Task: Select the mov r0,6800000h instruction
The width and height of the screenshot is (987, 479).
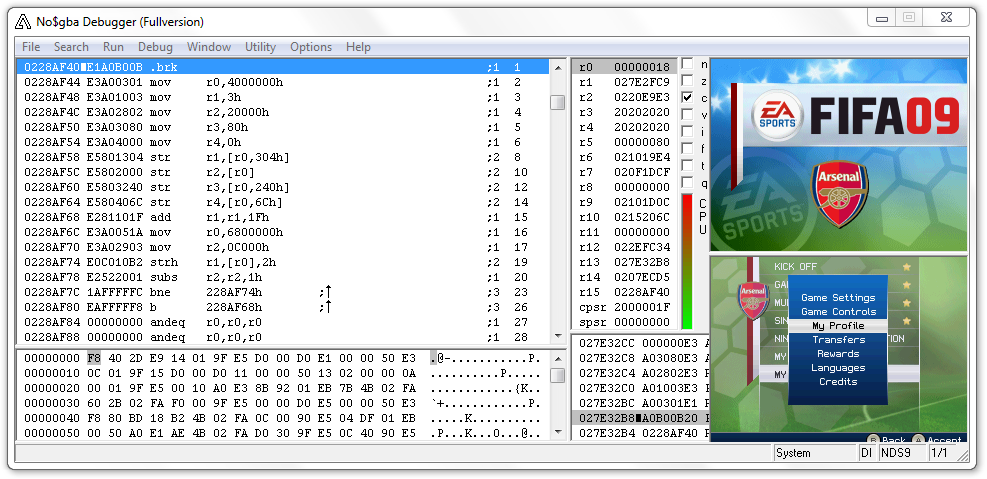Action: (x=283, y=232)
